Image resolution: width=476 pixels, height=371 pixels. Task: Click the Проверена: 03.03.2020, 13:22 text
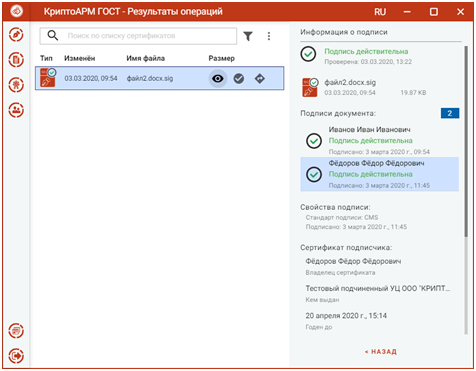click(x=368, y=62)
